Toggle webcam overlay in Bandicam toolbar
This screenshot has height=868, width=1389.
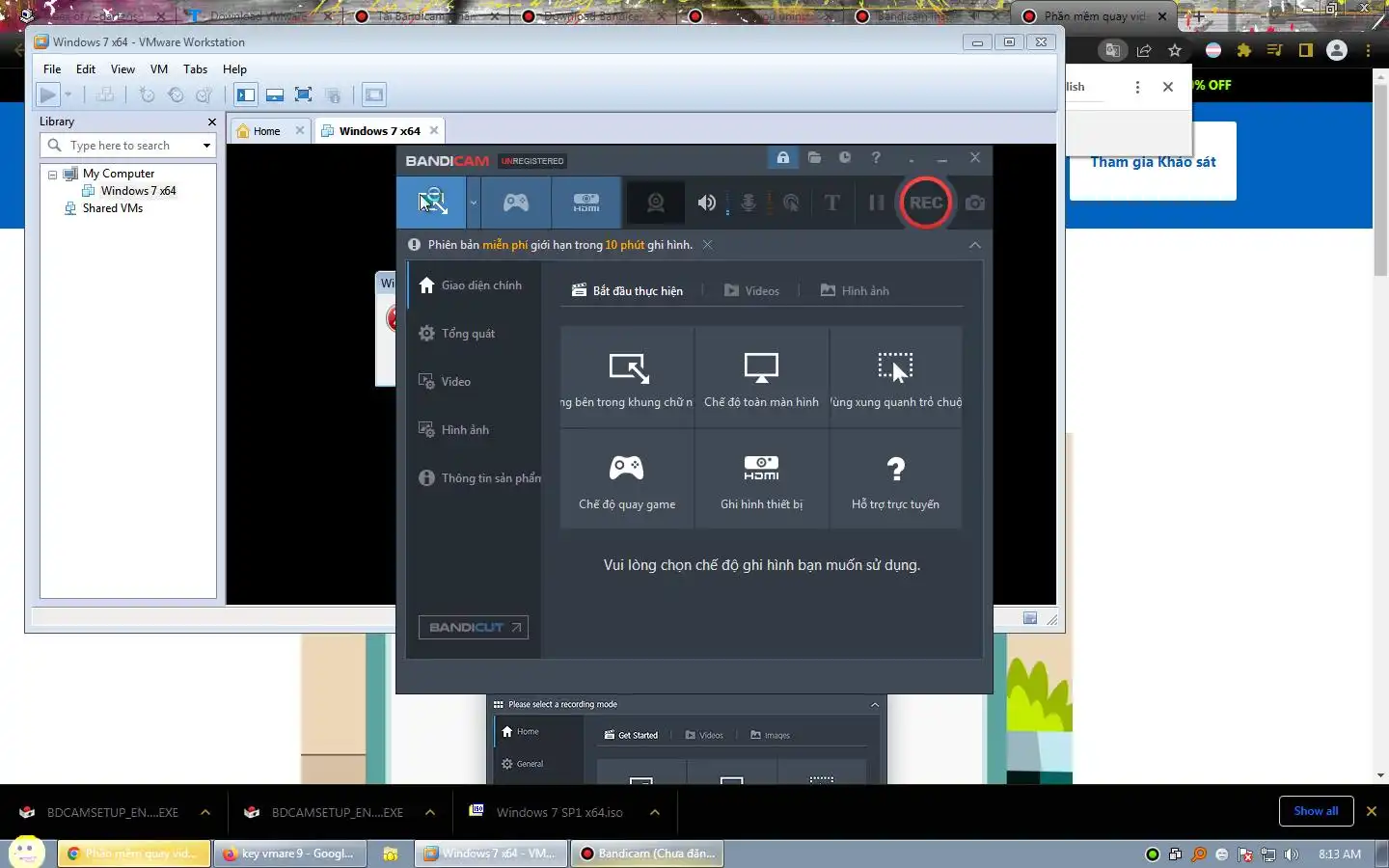coord(656,203)
